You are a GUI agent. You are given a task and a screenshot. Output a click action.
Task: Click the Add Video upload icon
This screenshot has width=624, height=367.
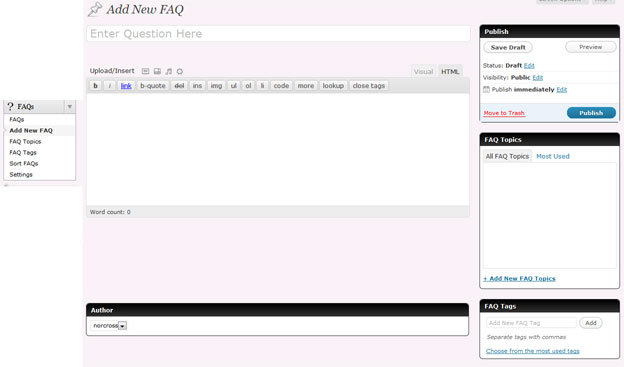157,71
